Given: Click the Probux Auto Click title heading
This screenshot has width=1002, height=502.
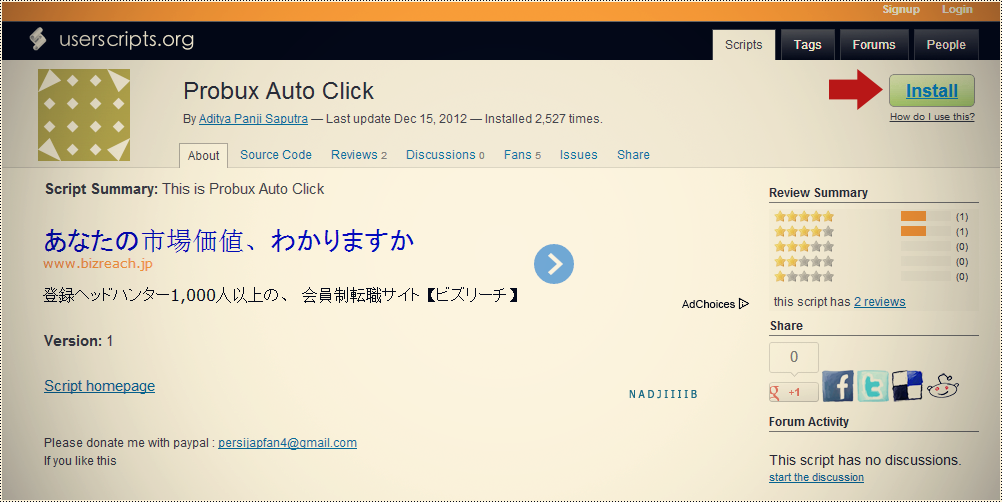Looking at the screenshot, I should click(279, 91).
